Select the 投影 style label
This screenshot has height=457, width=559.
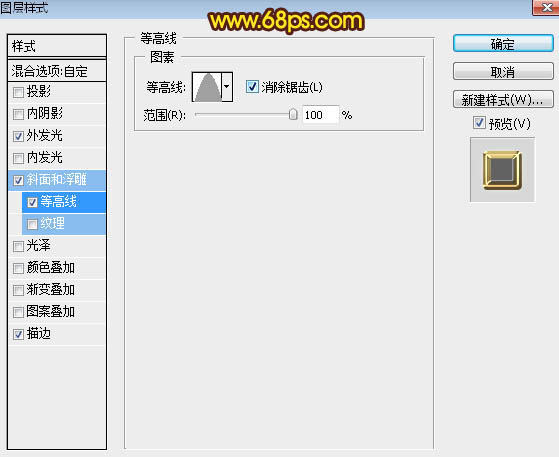pyautogui.click(x=39, y=92)
